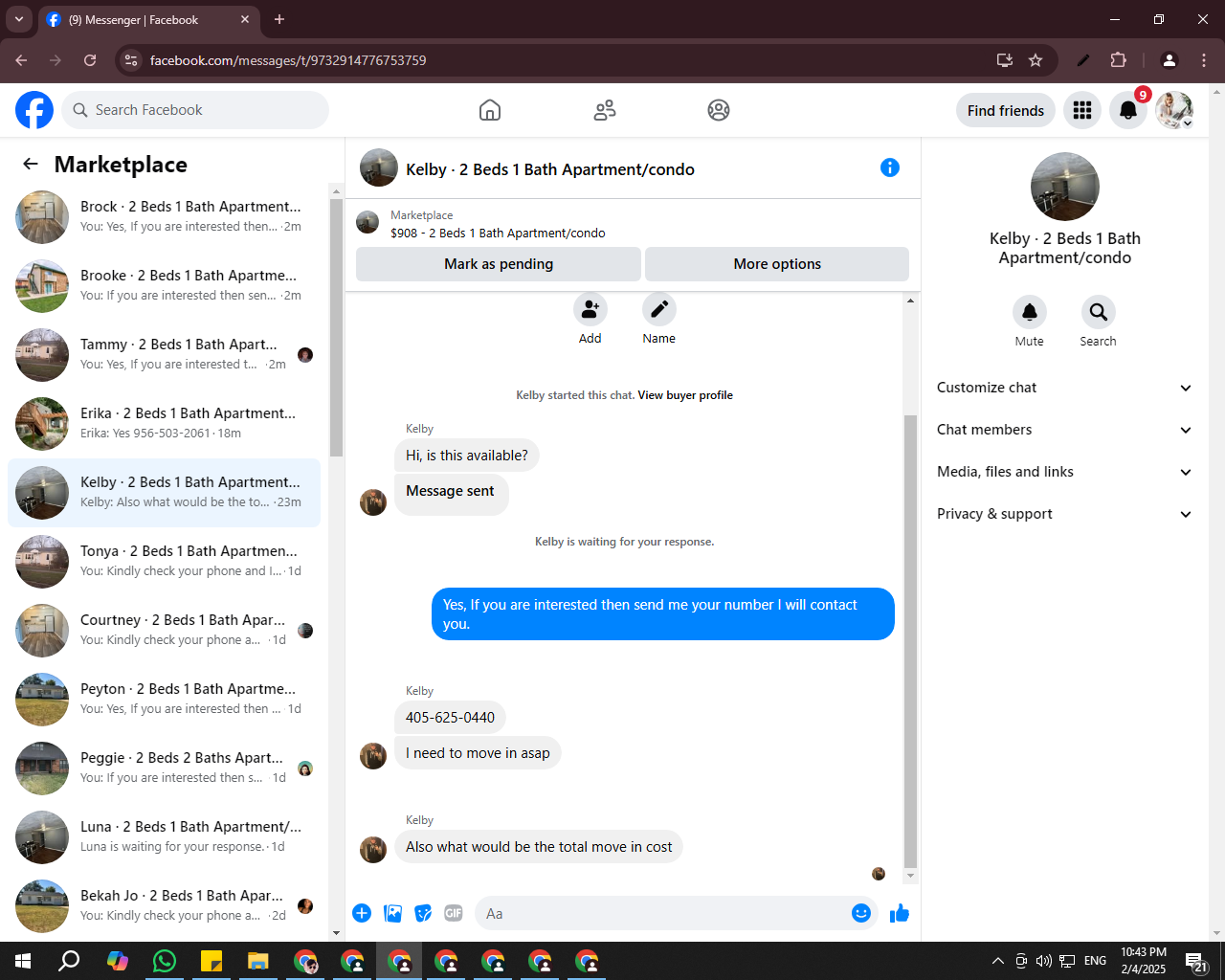Viewport: 1225px width, 980px height.
Task: Click the phone number 405-625-0440 message
Action: click(x=450, y=718)
